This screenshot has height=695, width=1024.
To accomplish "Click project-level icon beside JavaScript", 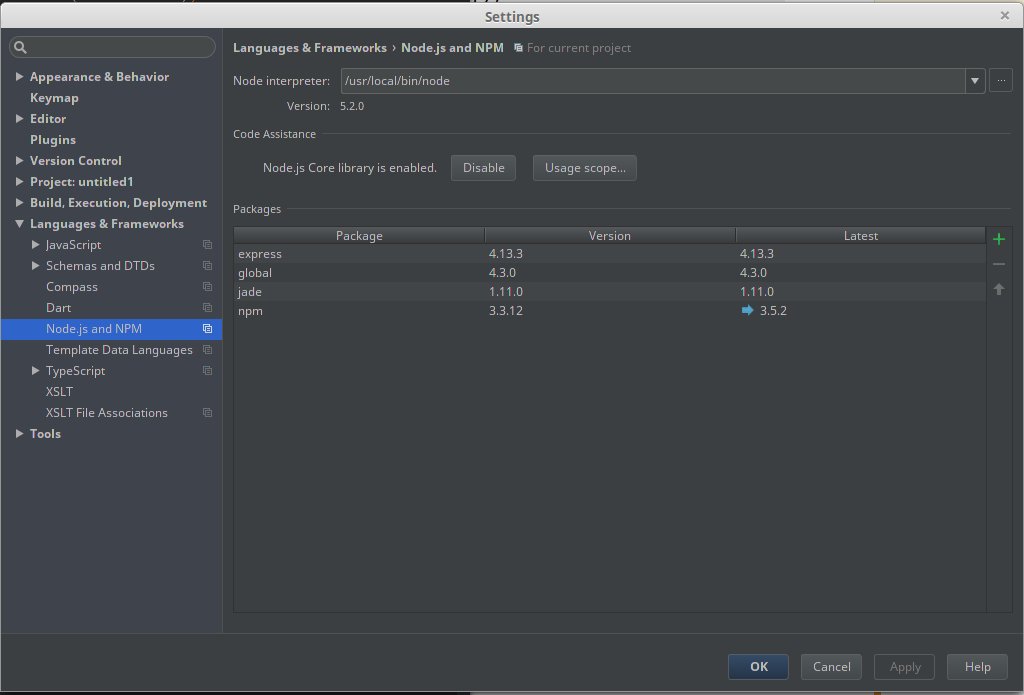I will [x=207, y=244].
